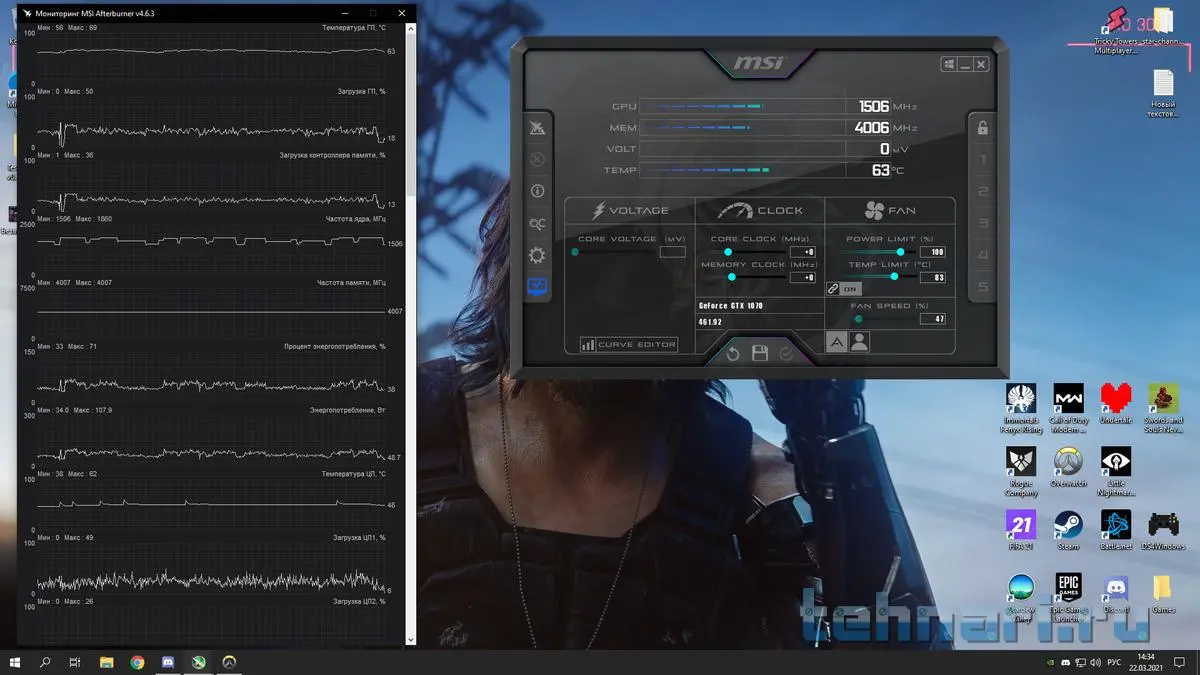The image size is (1200, 675).
Task: Open Little Nightmares desktop shortcut
Action: [1116, 471]
